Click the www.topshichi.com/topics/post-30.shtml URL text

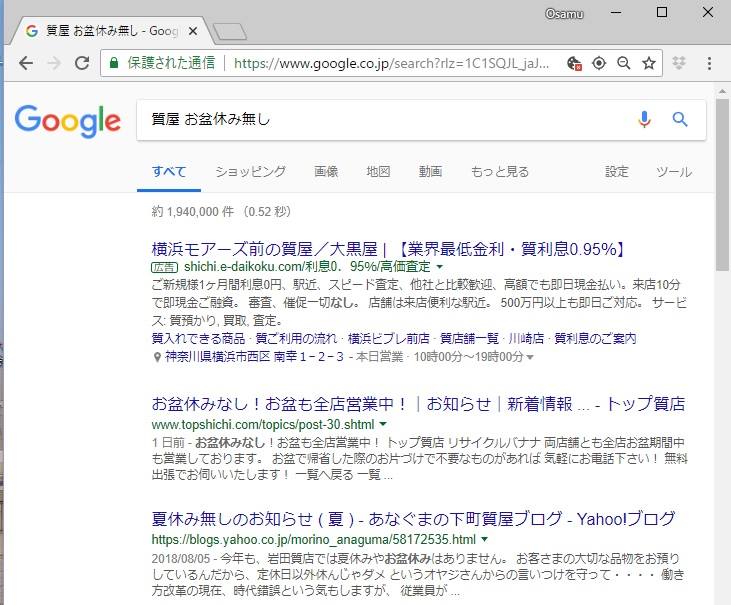(263, 425)
